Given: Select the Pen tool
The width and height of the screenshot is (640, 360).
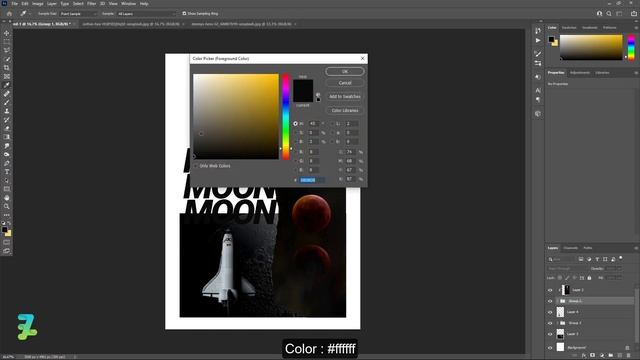Looking at the screenshot, I should pos(7,163).
